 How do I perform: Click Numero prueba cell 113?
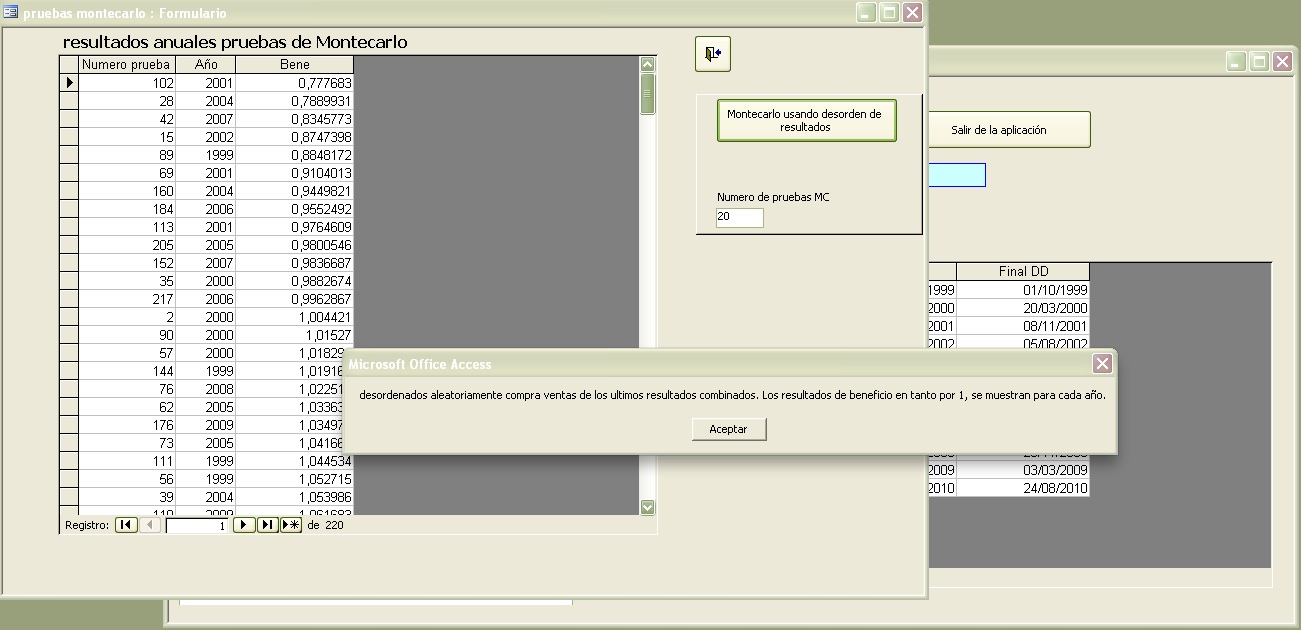(127, 228)
